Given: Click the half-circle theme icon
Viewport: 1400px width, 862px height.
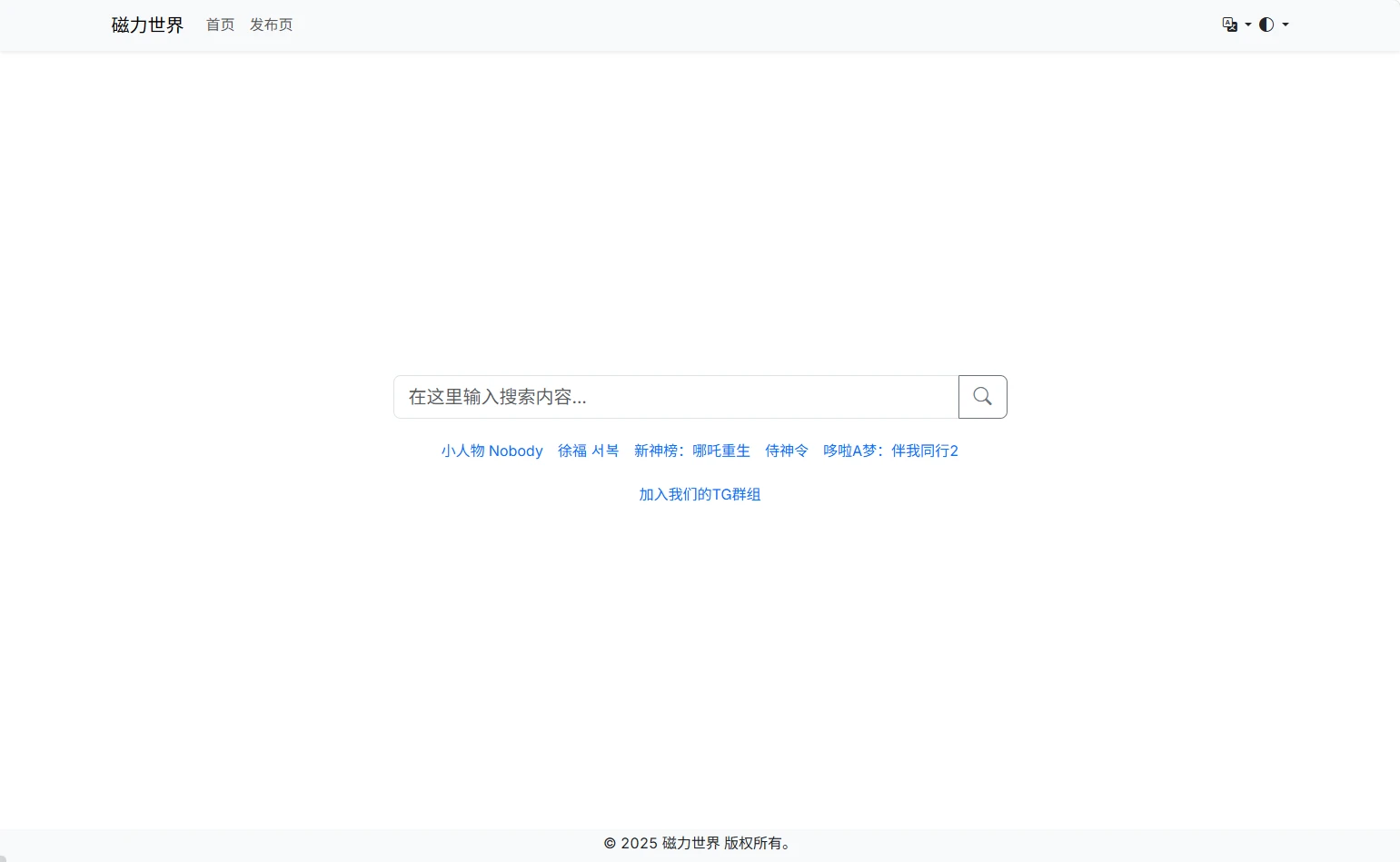Looking at the screenshot, I should tap(1266, 25).
